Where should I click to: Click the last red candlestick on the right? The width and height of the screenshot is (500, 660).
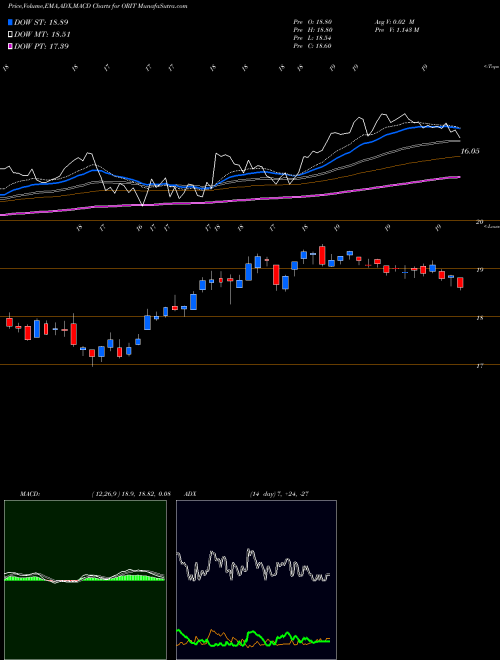tap(460, 283)
